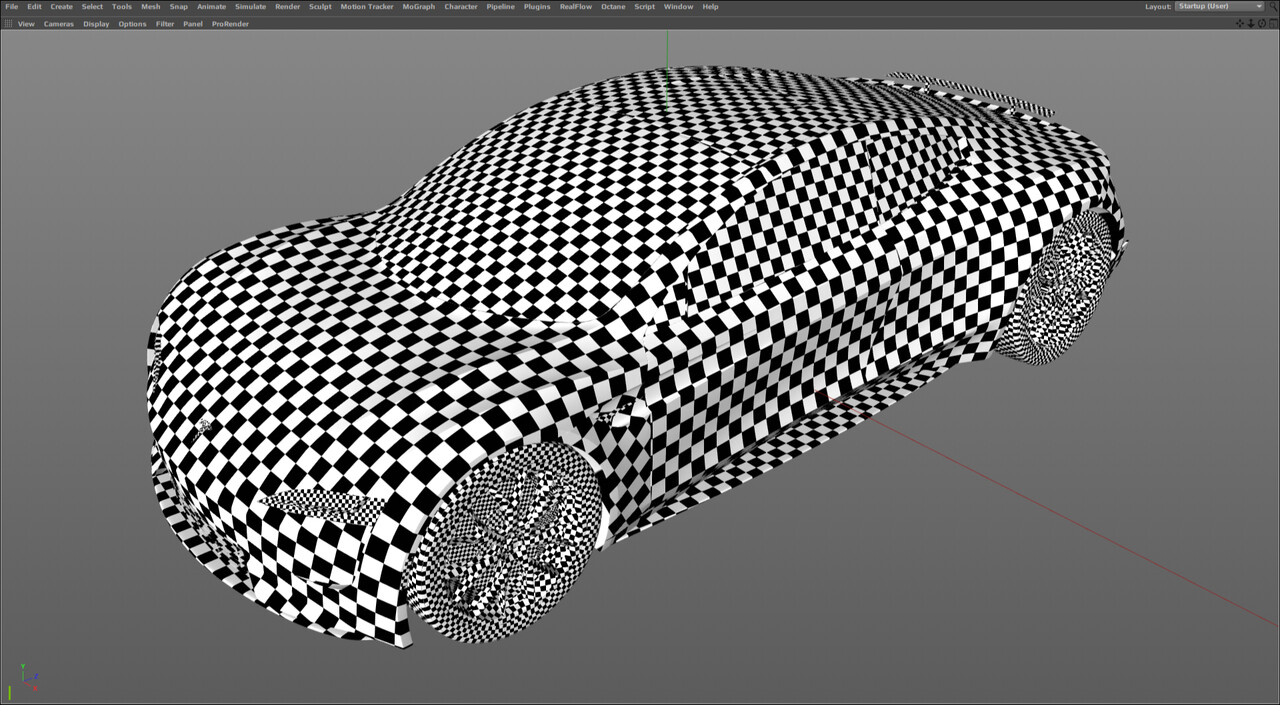
Task: Toggle the active view maximize icon
Action: click(x=1273, y=23)
